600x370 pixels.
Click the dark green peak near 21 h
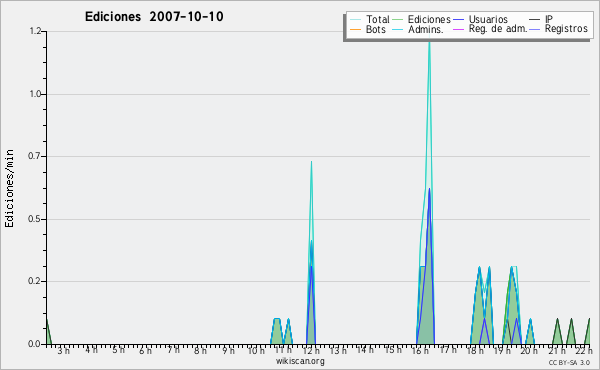[558, 321]
